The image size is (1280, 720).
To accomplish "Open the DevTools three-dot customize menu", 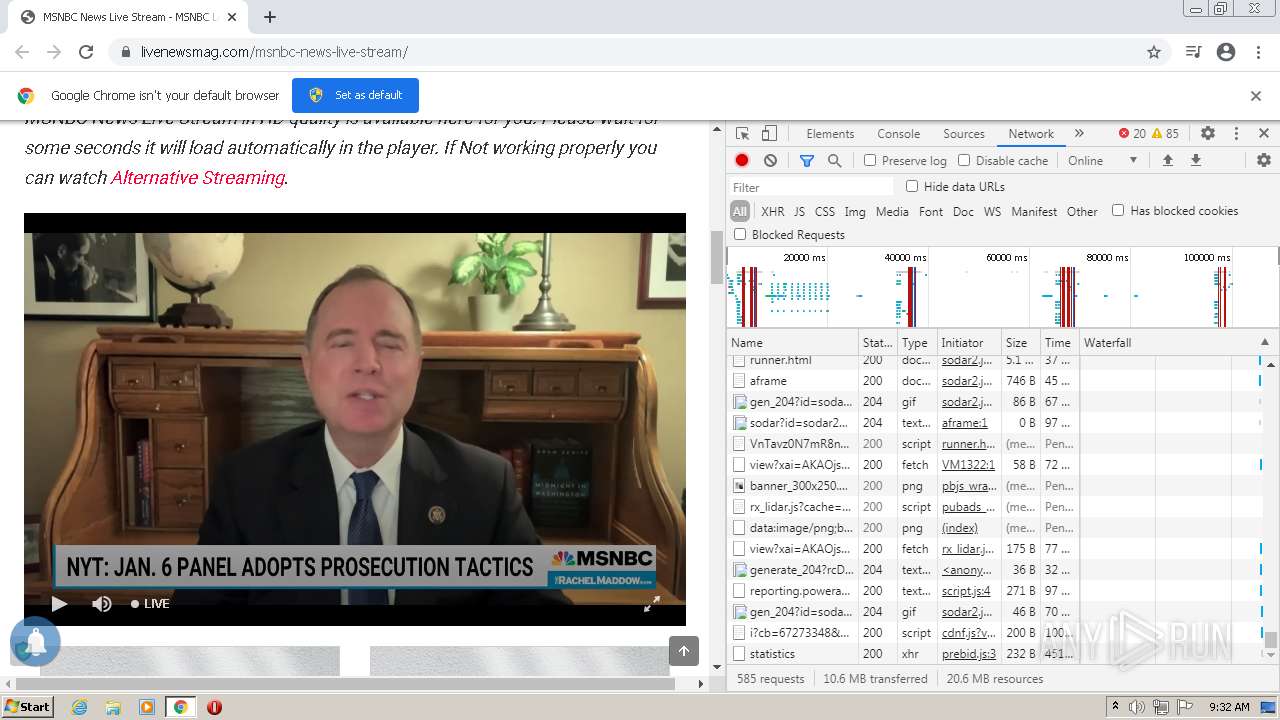I will point(1236,133).
